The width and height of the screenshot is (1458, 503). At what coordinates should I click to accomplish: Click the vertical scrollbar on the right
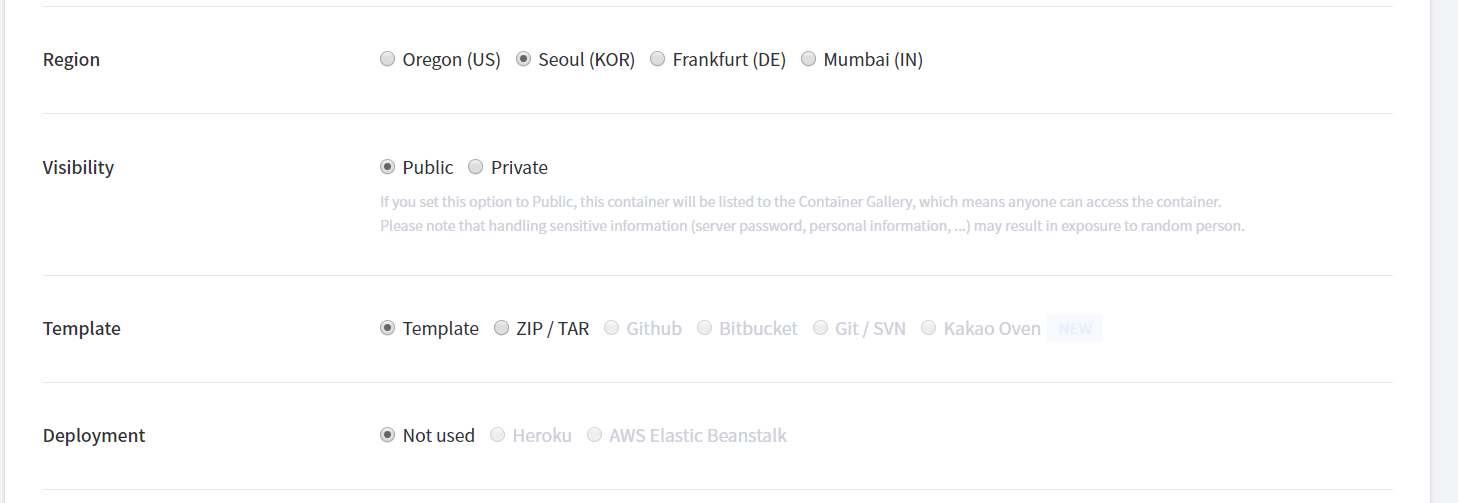tap(1445, 250)
